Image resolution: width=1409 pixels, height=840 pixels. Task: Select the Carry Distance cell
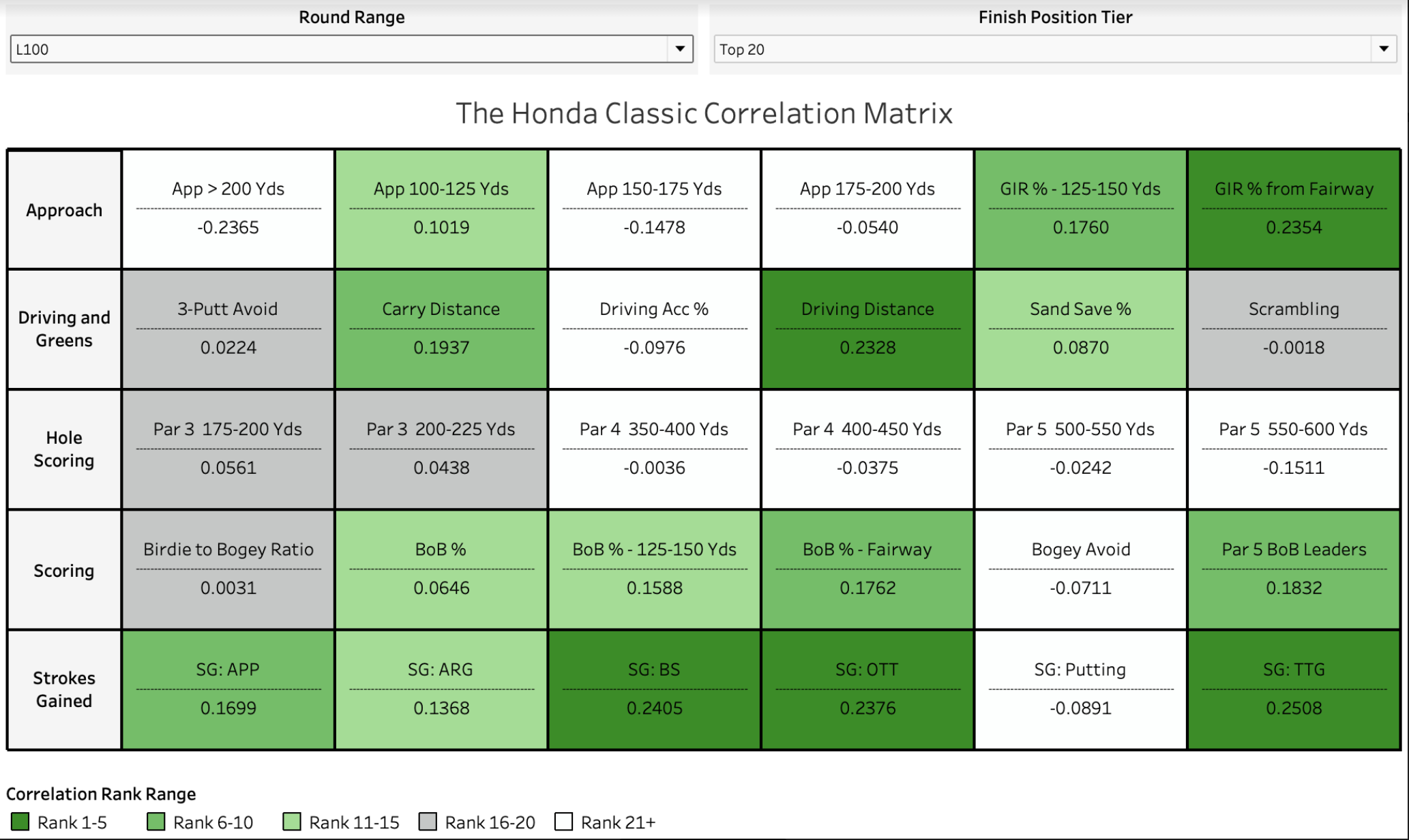click(441, 329)
